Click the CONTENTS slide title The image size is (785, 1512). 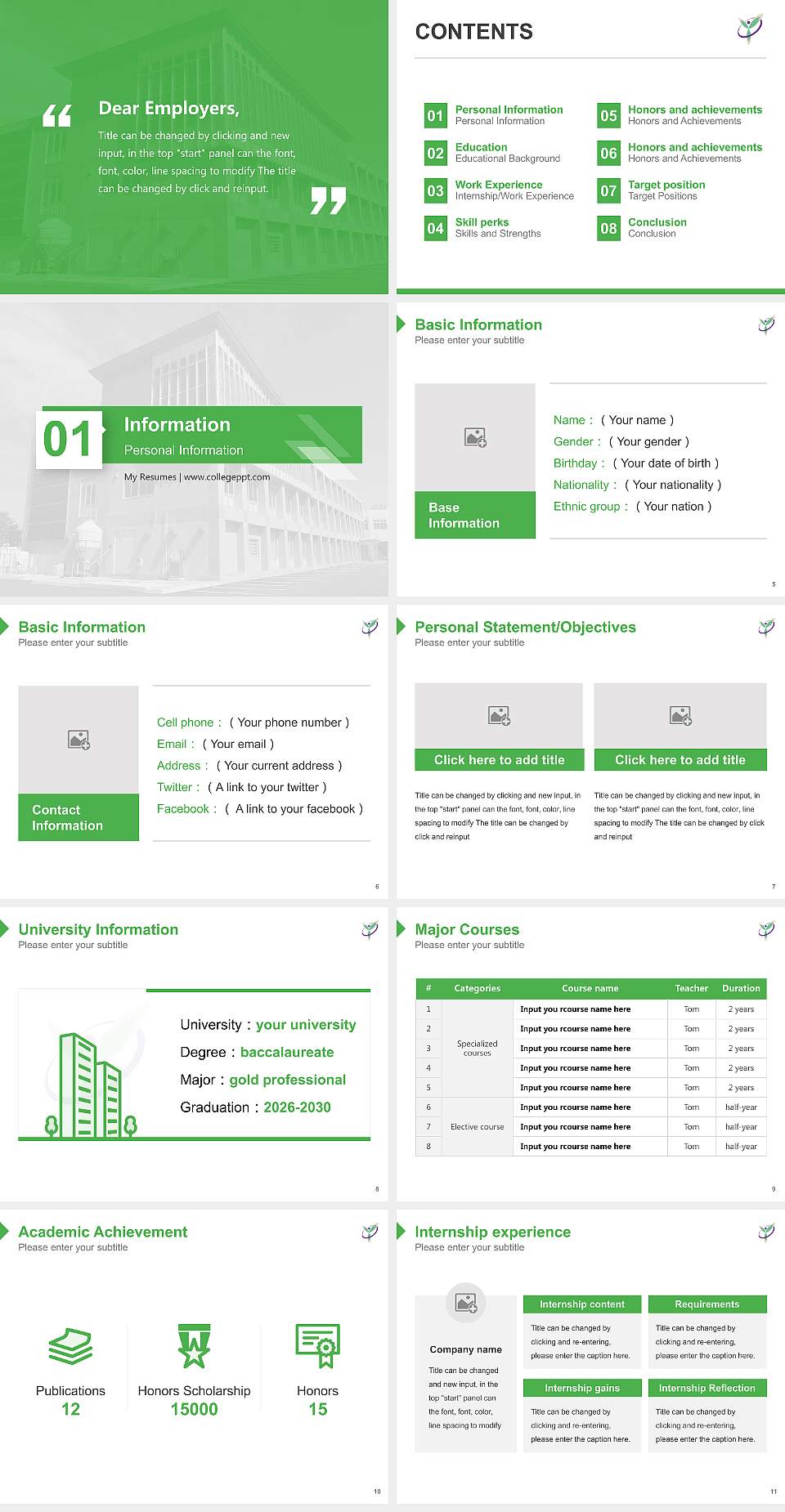473,32
